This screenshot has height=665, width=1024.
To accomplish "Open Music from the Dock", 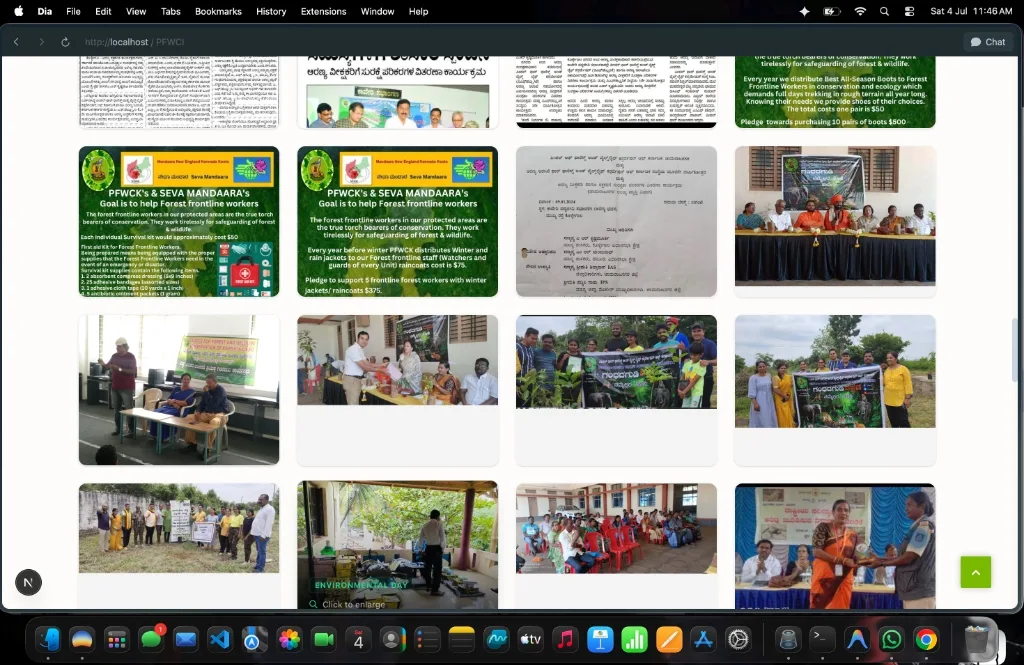I will tap(566, 640).
